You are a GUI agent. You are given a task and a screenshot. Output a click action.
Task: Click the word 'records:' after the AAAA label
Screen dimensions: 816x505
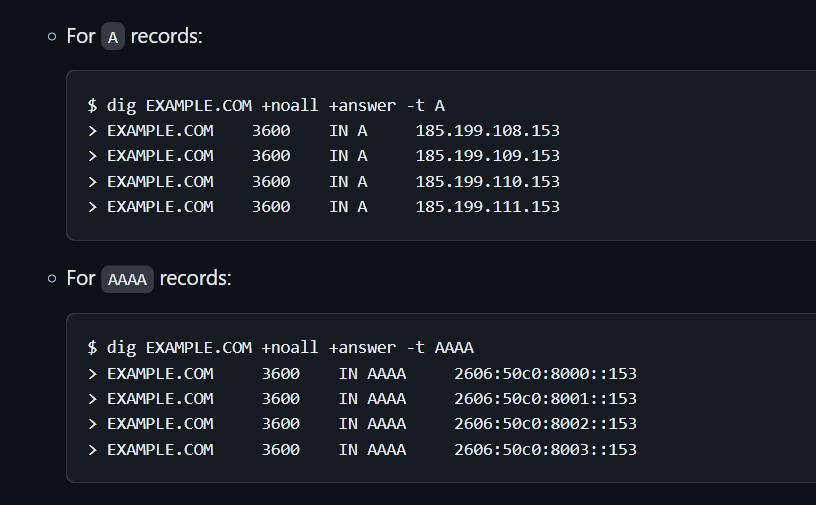coord(196,279)
